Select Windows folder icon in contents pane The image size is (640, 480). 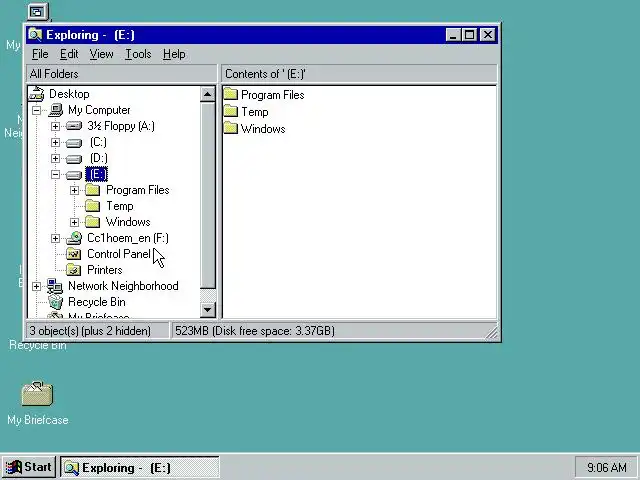(231, 129)
